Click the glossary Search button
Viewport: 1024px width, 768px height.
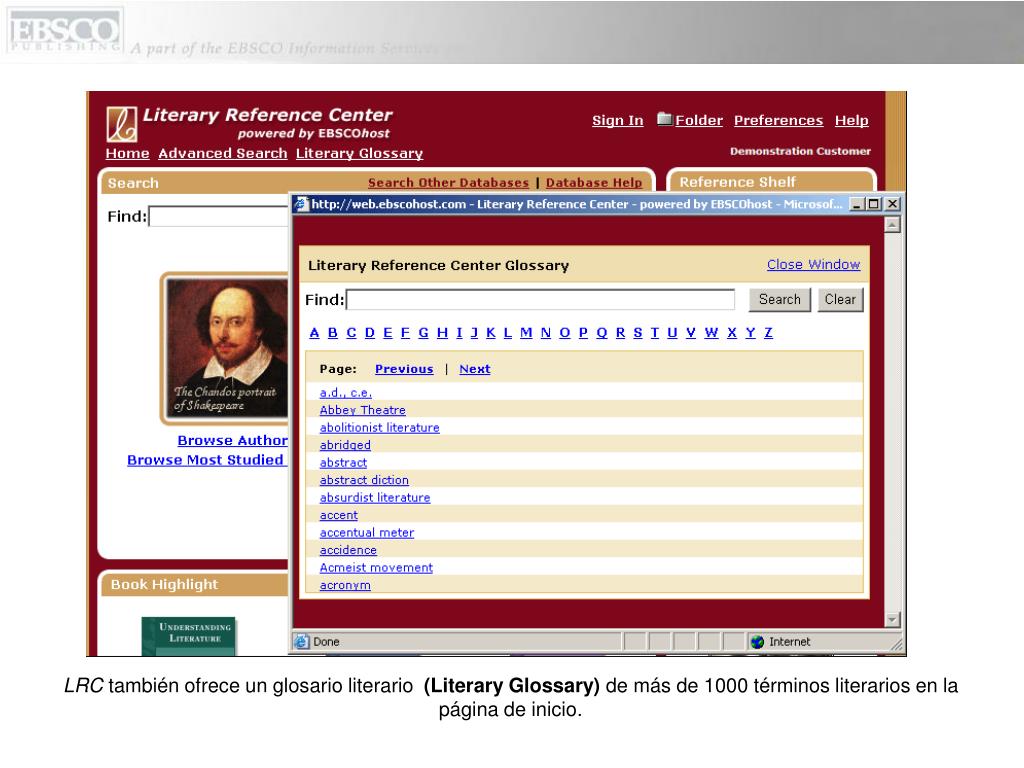coord(780,300)
